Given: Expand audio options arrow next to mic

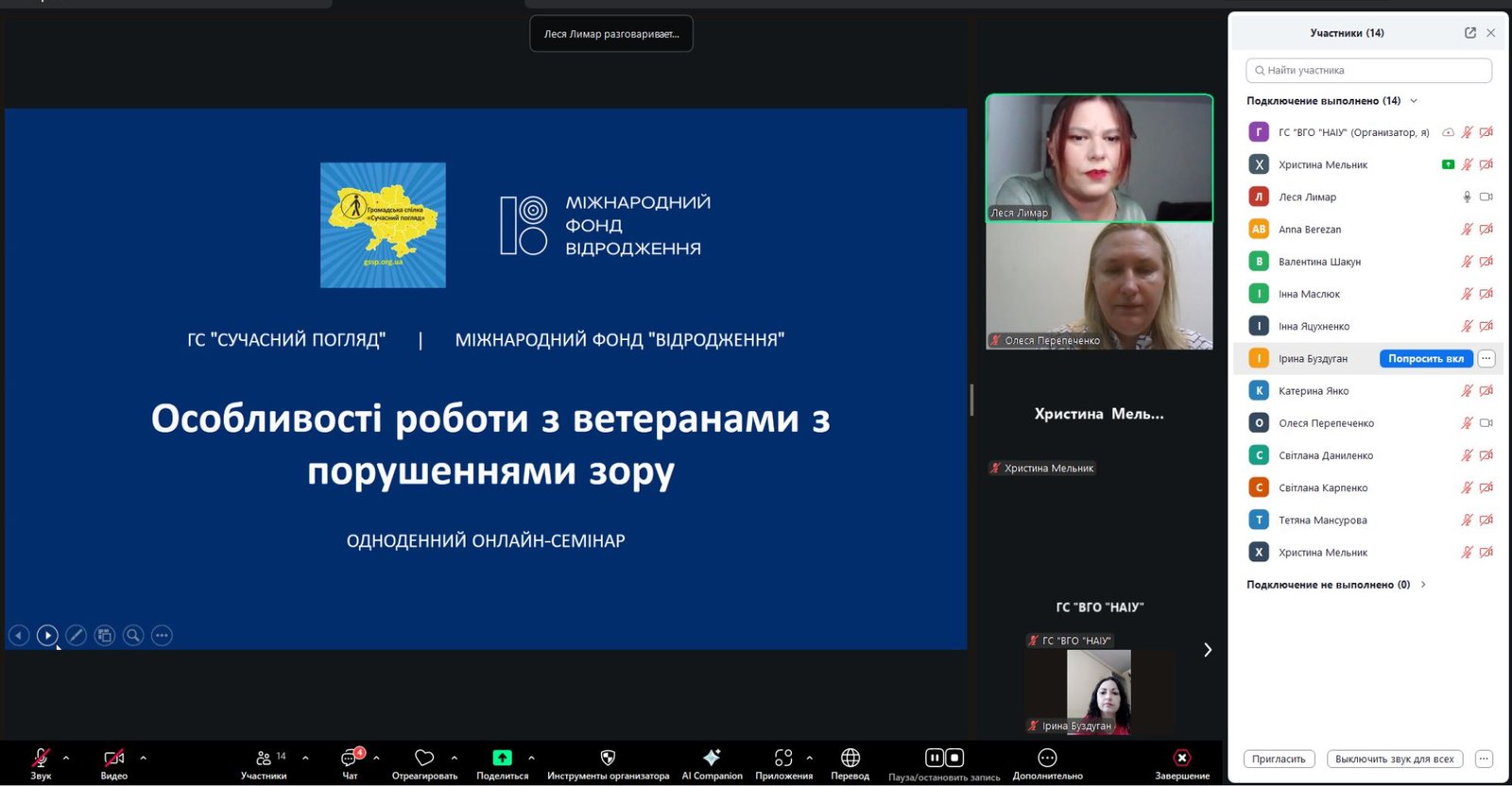Looking at the screenshot, I should click(x=66, y=758).
